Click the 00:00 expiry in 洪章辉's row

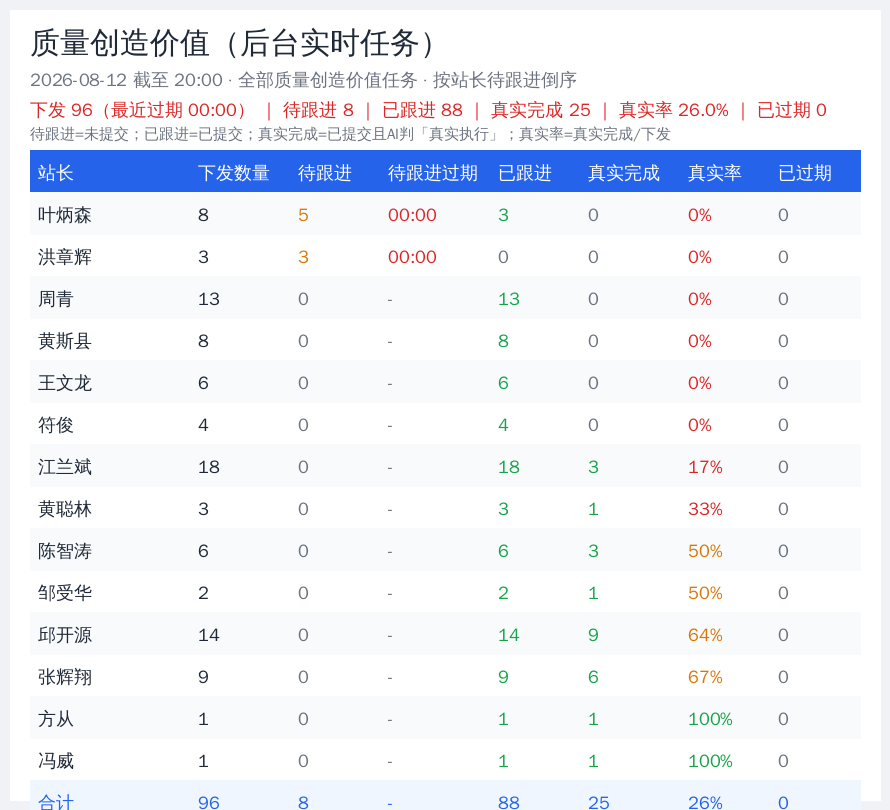coord(412,257)
